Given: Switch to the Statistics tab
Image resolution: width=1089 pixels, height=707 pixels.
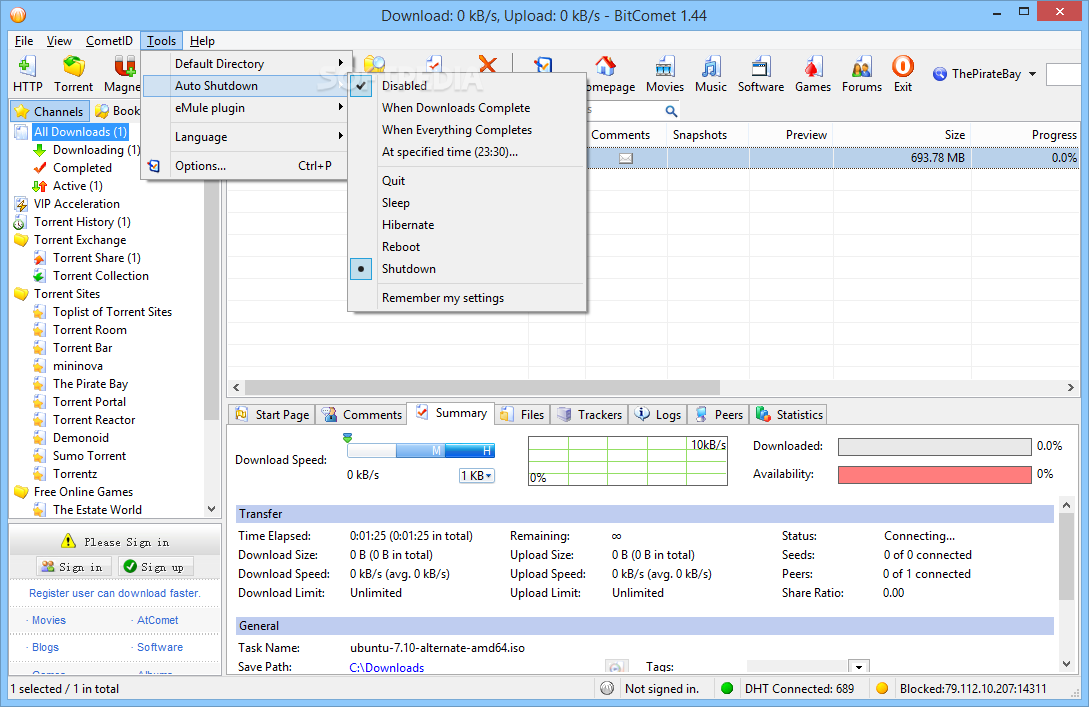Looking at the screenshot, I should click(x=790, y=415).
